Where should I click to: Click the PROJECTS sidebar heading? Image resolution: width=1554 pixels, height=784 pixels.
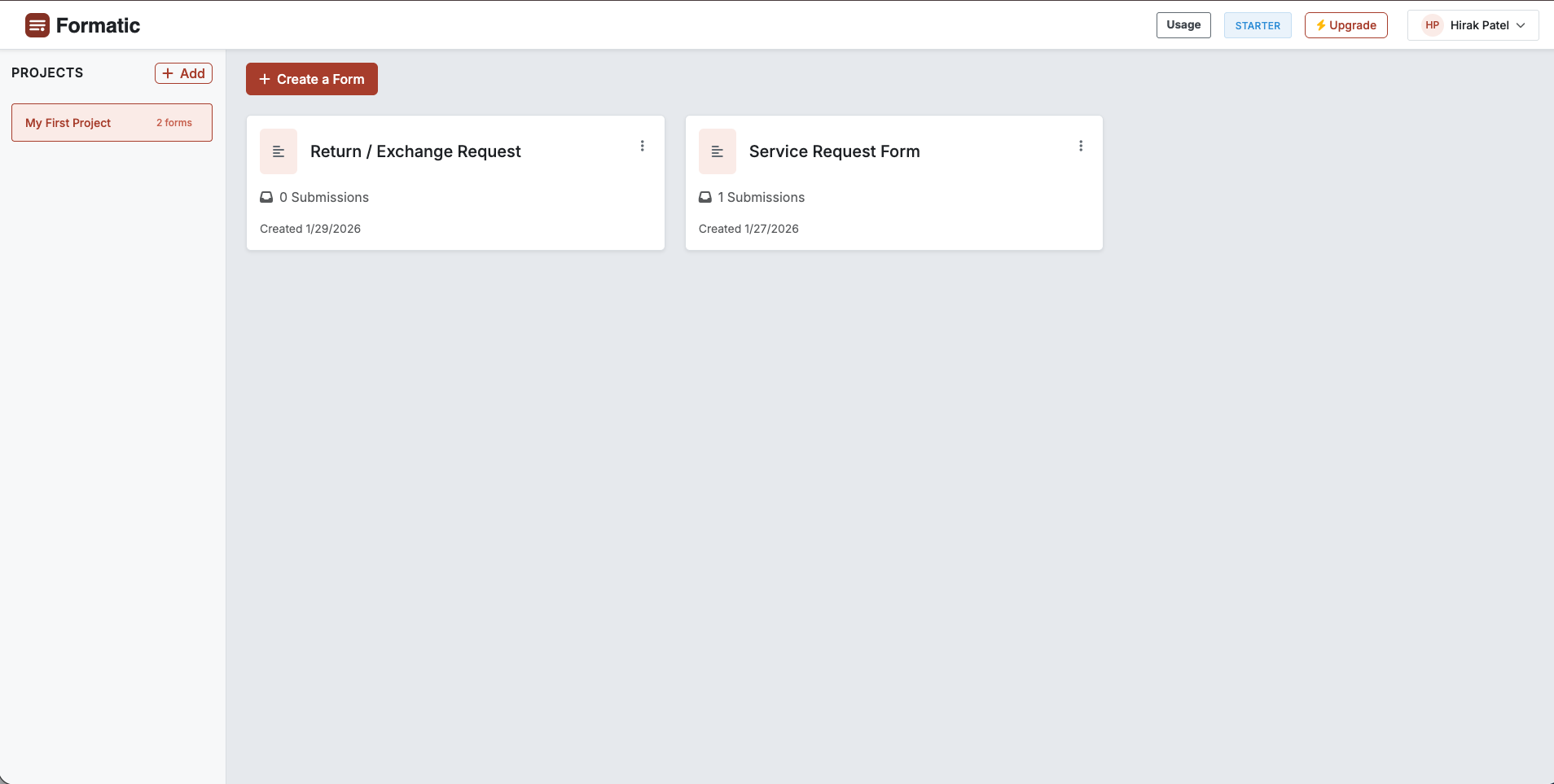(46, 72)
